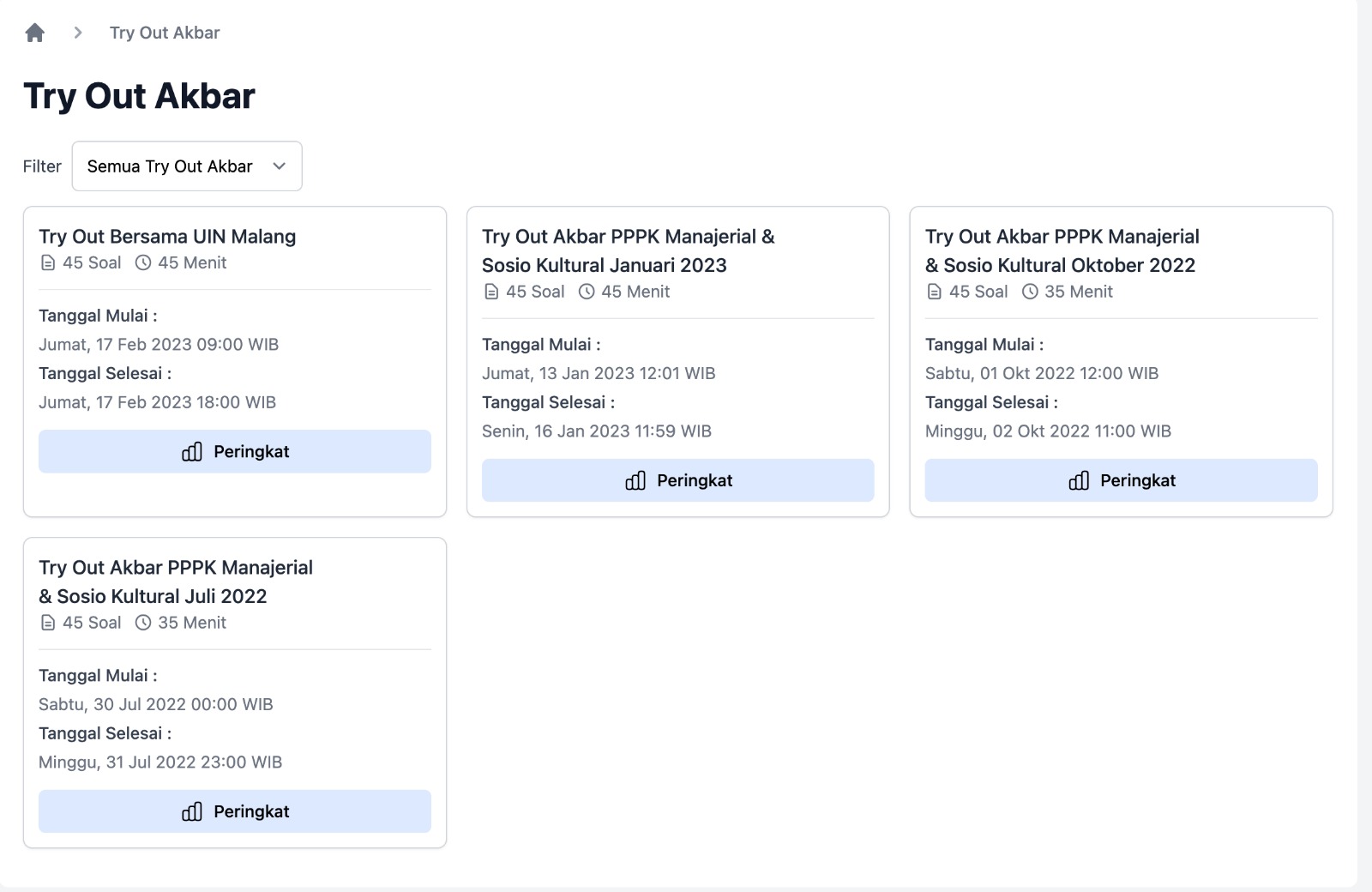Click the clock icon on the Oktober 2022 card
This screenshot has width=1372, height=892.
coord(1030,292)
